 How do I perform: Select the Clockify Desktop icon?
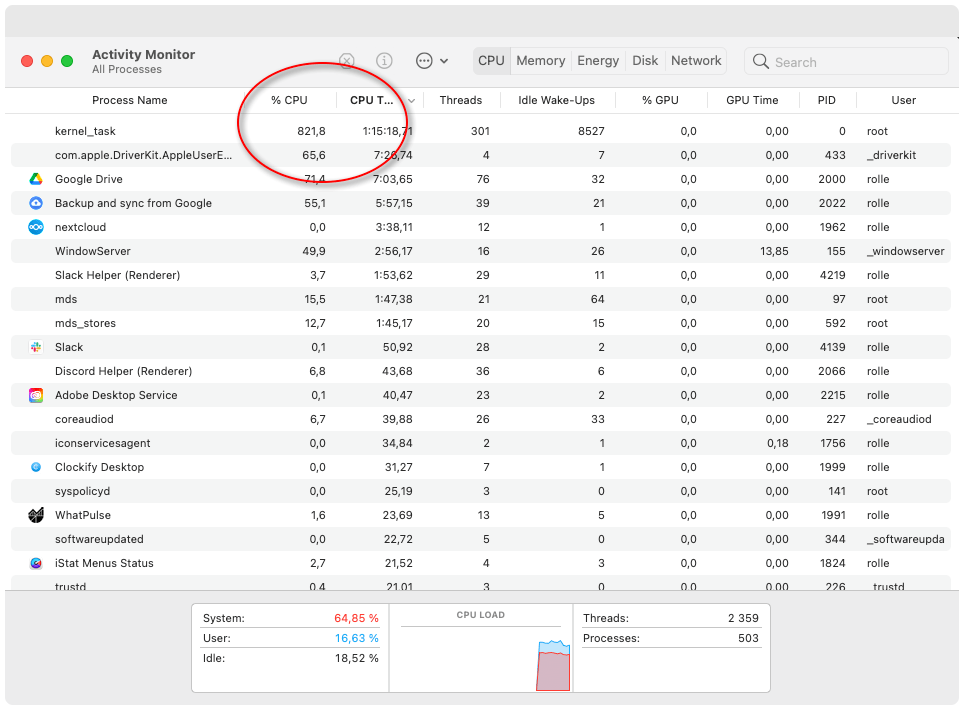36,467
